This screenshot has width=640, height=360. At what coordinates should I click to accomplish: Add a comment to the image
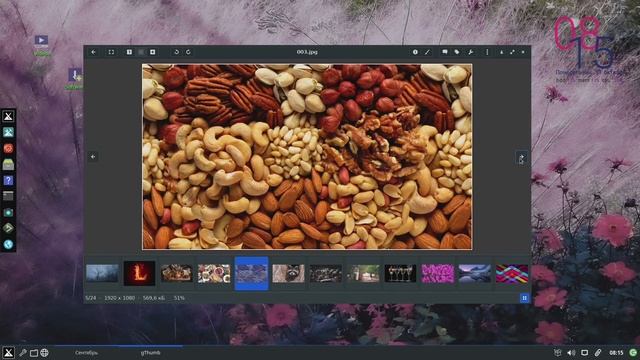pos(445,52)
